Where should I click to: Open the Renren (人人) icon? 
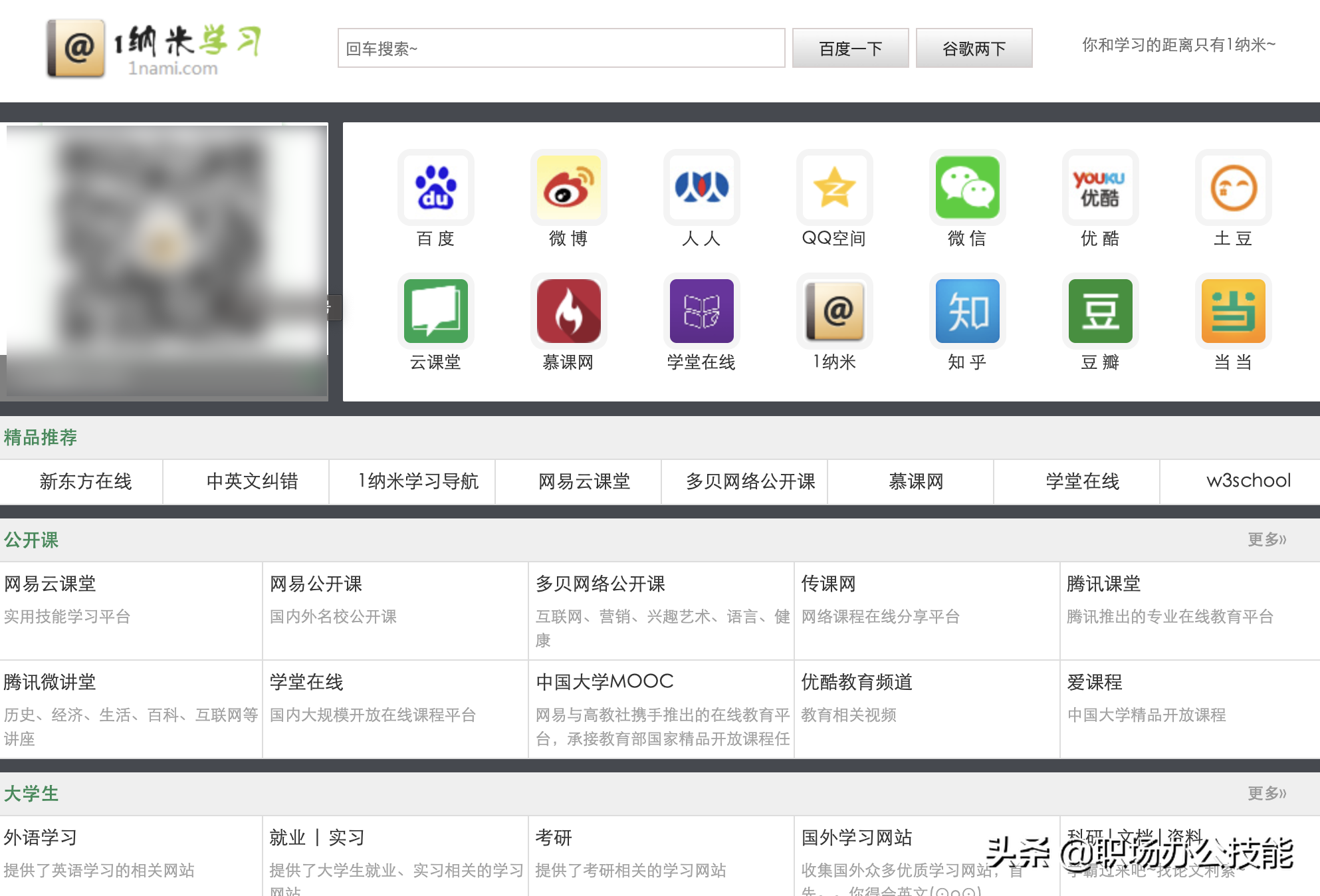701,187
